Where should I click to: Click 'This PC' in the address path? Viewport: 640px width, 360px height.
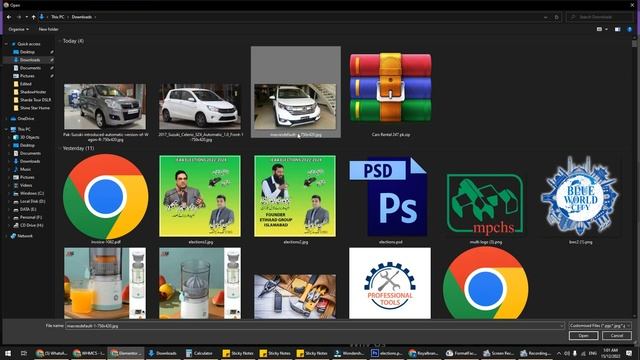tap(58, 17)
